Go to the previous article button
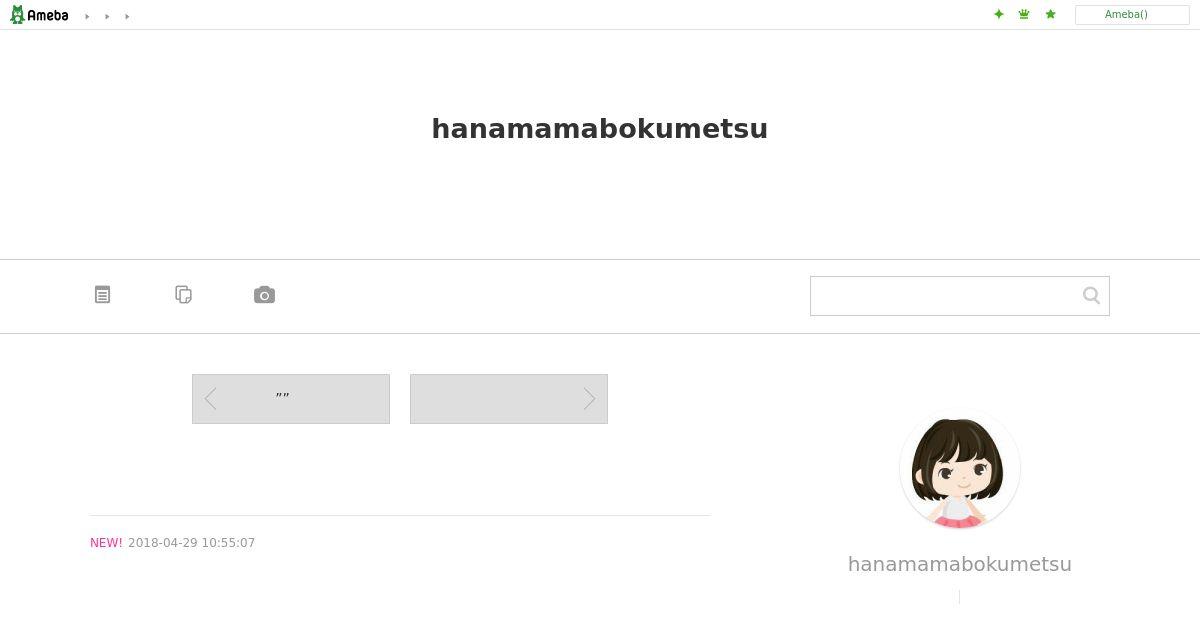 pyautogui.click(x=291, y=399)
